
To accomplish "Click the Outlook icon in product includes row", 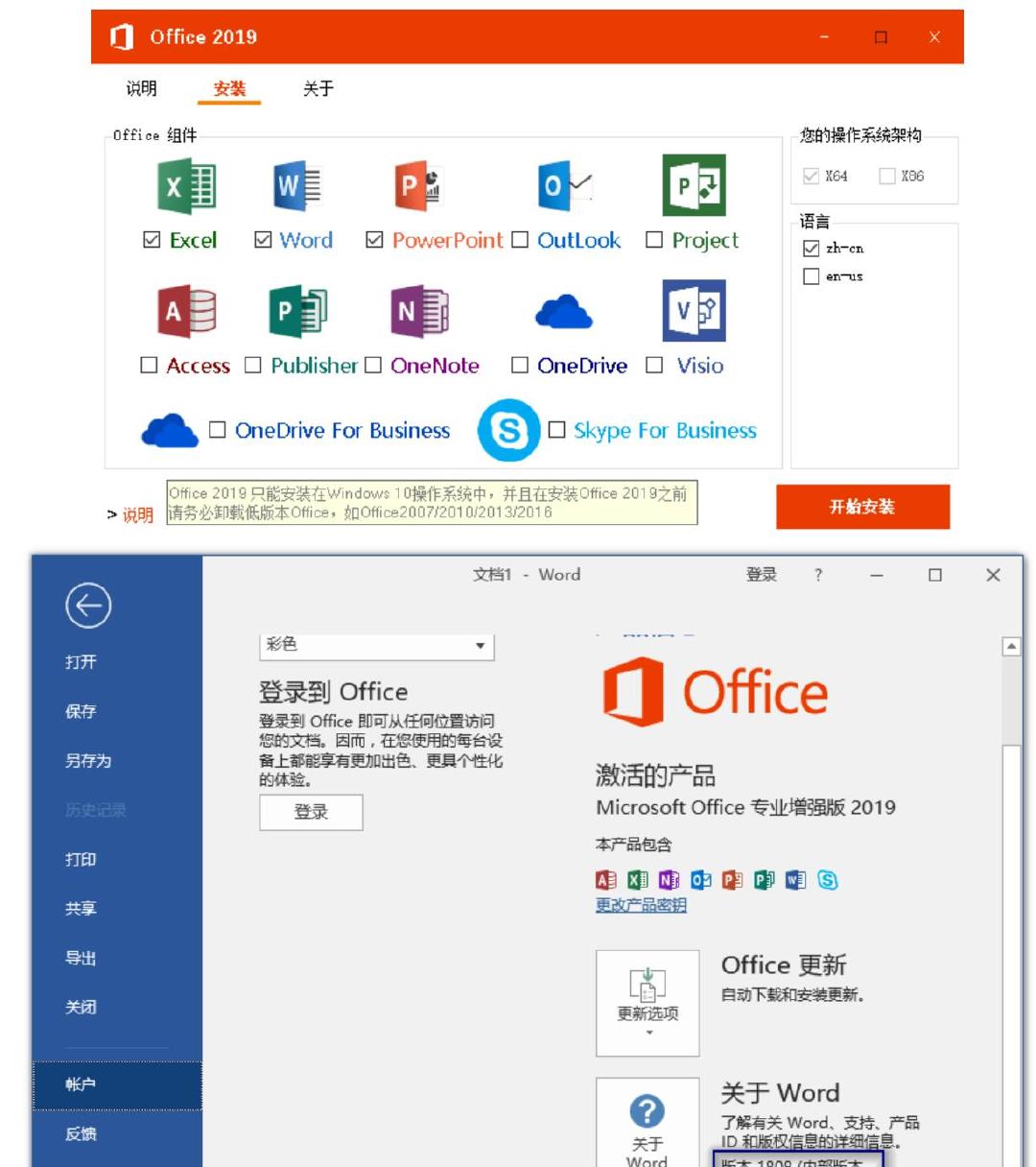I will [x=701, y=880].
